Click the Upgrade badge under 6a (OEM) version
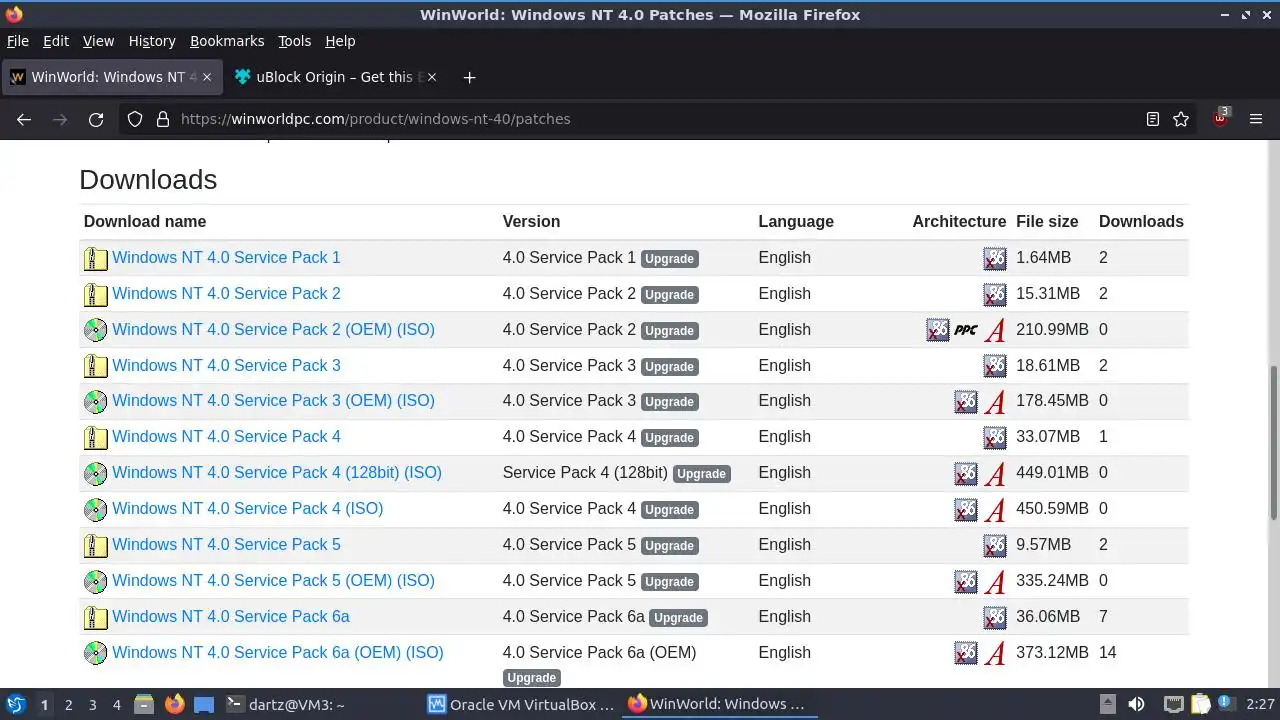Viewport: 1280px width, 720px height. tap(531, 678)
